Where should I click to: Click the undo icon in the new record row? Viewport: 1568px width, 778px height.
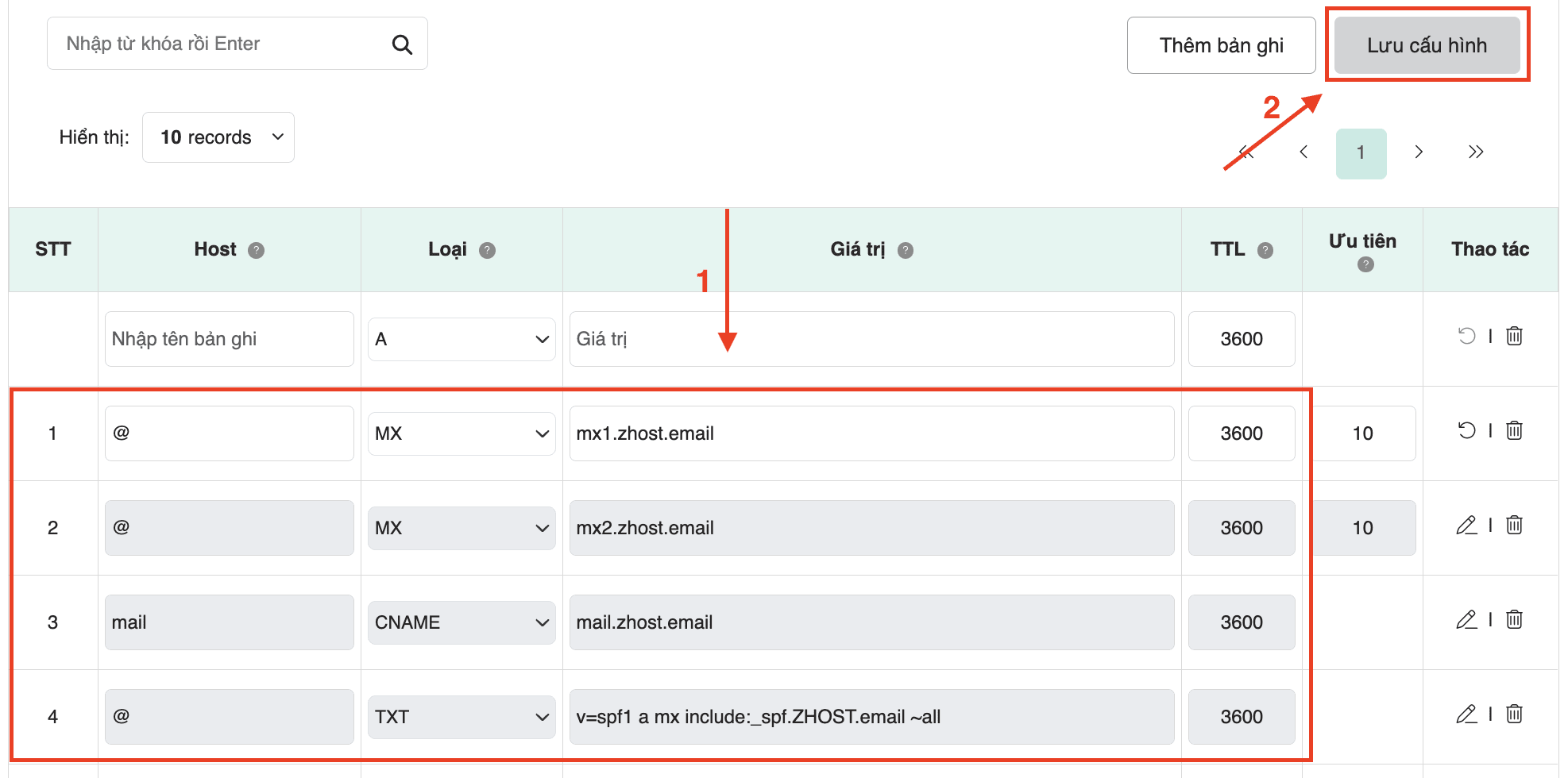pyautogui.click(x=1466, y=336)
